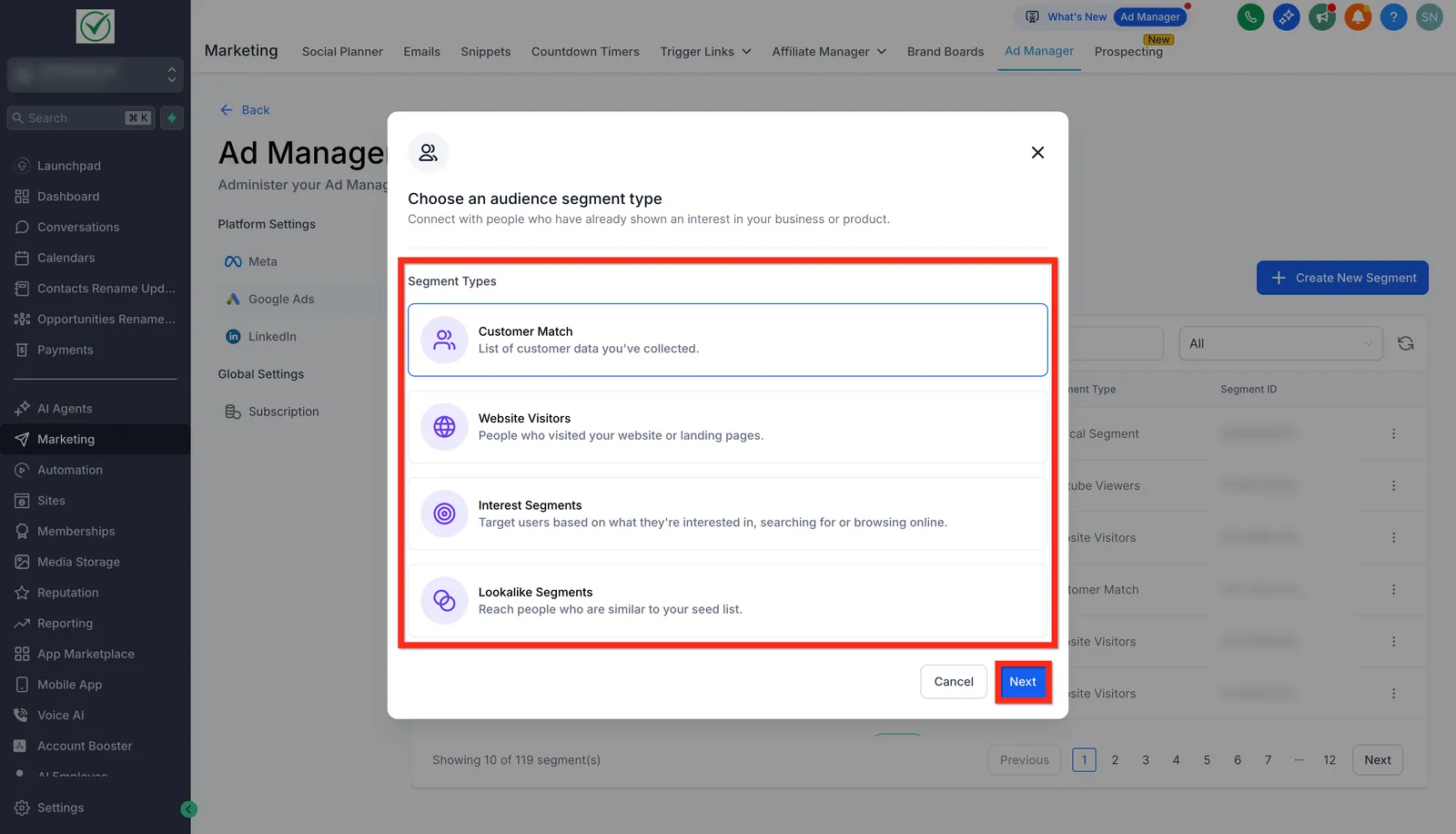Open the account switcher dropdown
The width and height of the screenshot is (1456, 834).
pos(96,74)
